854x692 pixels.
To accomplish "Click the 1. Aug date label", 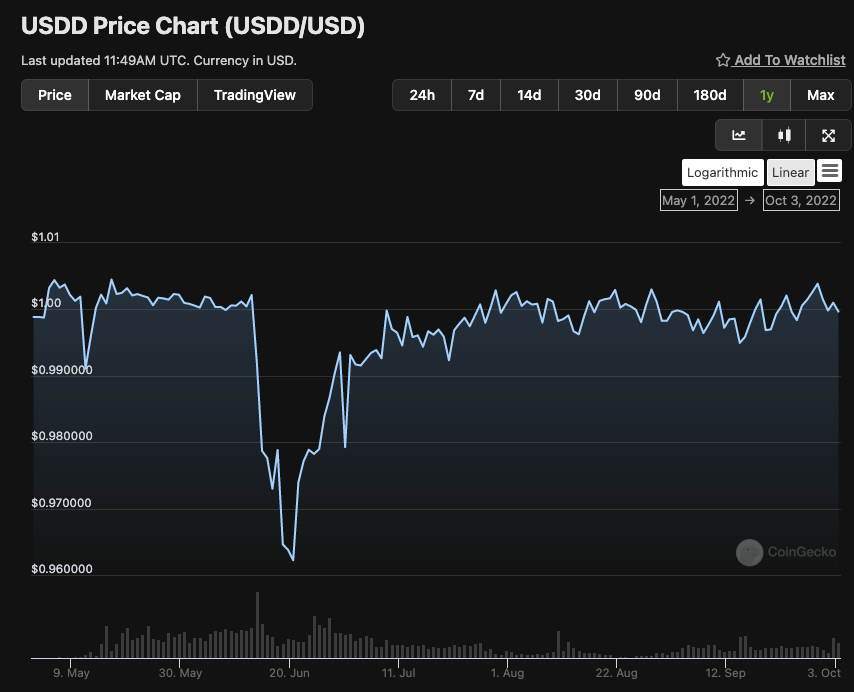I will tap(507, 673).
